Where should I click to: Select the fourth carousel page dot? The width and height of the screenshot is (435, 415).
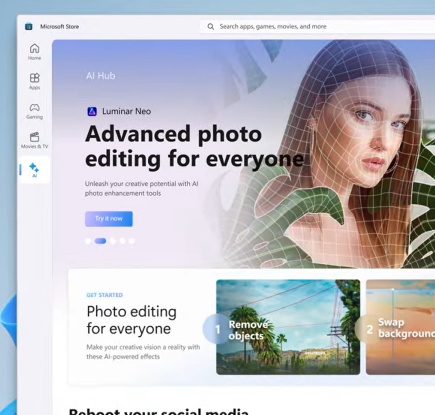click(122, 241)
